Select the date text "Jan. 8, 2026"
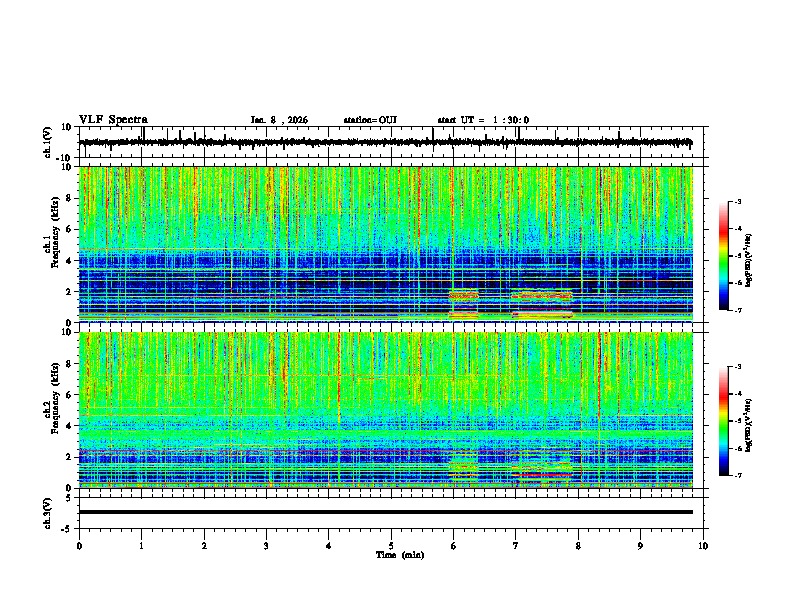 [279, 120]
